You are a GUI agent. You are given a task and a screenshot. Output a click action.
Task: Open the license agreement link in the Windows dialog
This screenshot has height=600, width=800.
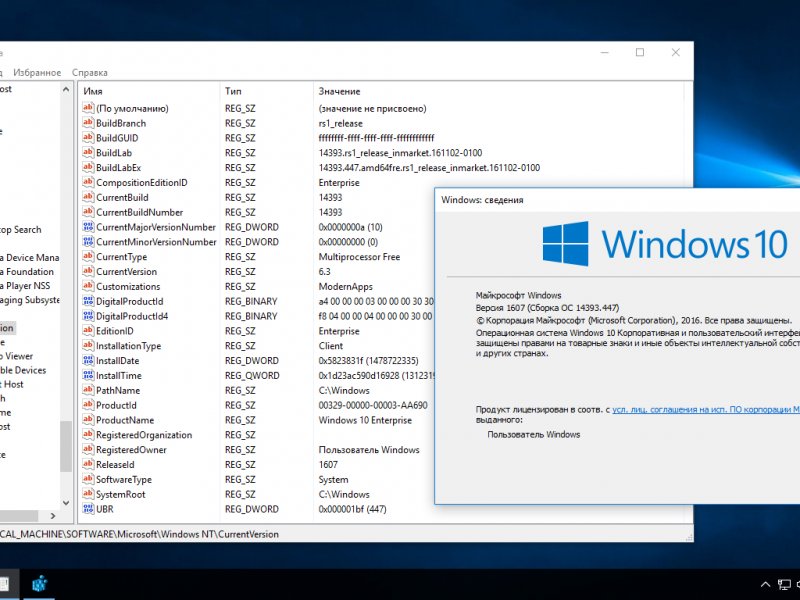(x=706, y=409)
